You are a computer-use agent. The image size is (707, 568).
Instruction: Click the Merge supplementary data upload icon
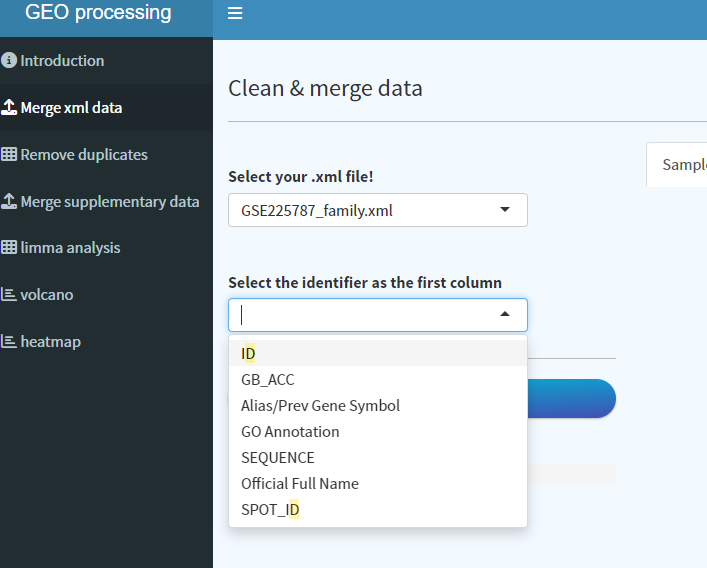point(9,201)
